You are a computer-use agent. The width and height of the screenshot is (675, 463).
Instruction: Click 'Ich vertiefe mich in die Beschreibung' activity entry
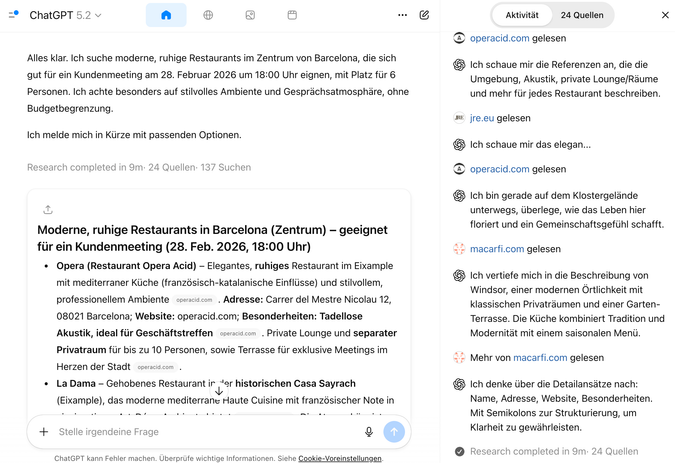coord(567,304)
